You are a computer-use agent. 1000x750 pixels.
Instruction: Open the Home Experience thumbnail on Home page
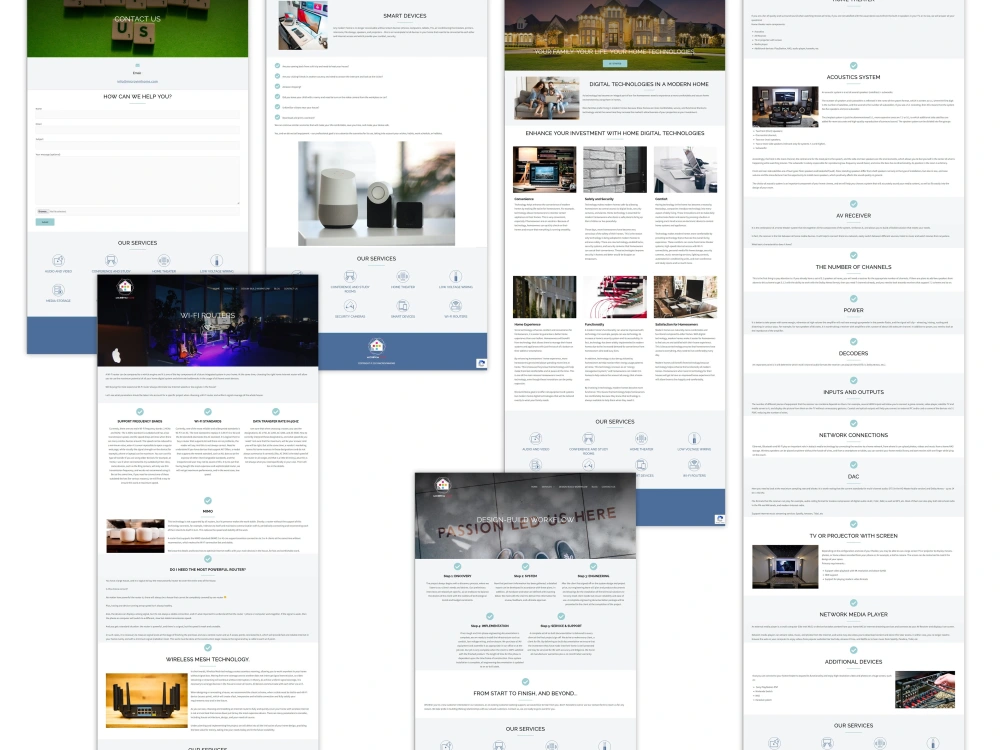tap(545, 297)
